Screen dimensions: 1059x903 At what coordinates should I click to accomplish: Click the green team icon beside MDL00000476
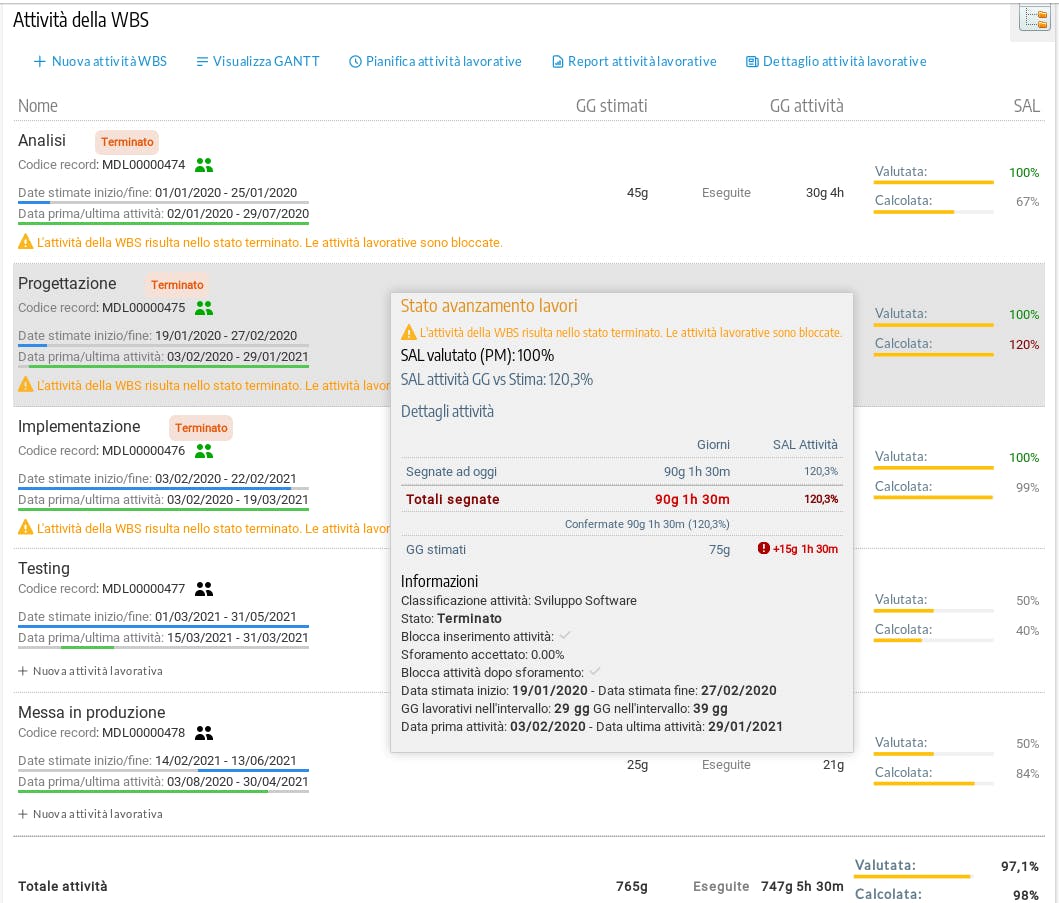204,451
